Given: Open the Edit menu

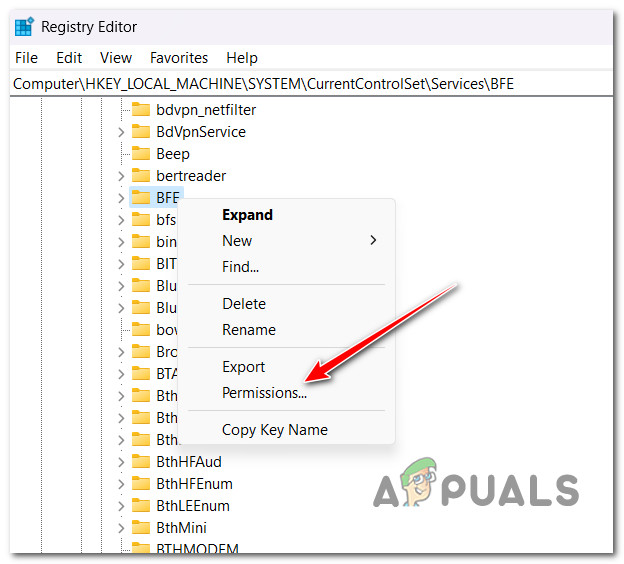Looking at the screenshot, I should coord(69,58).
